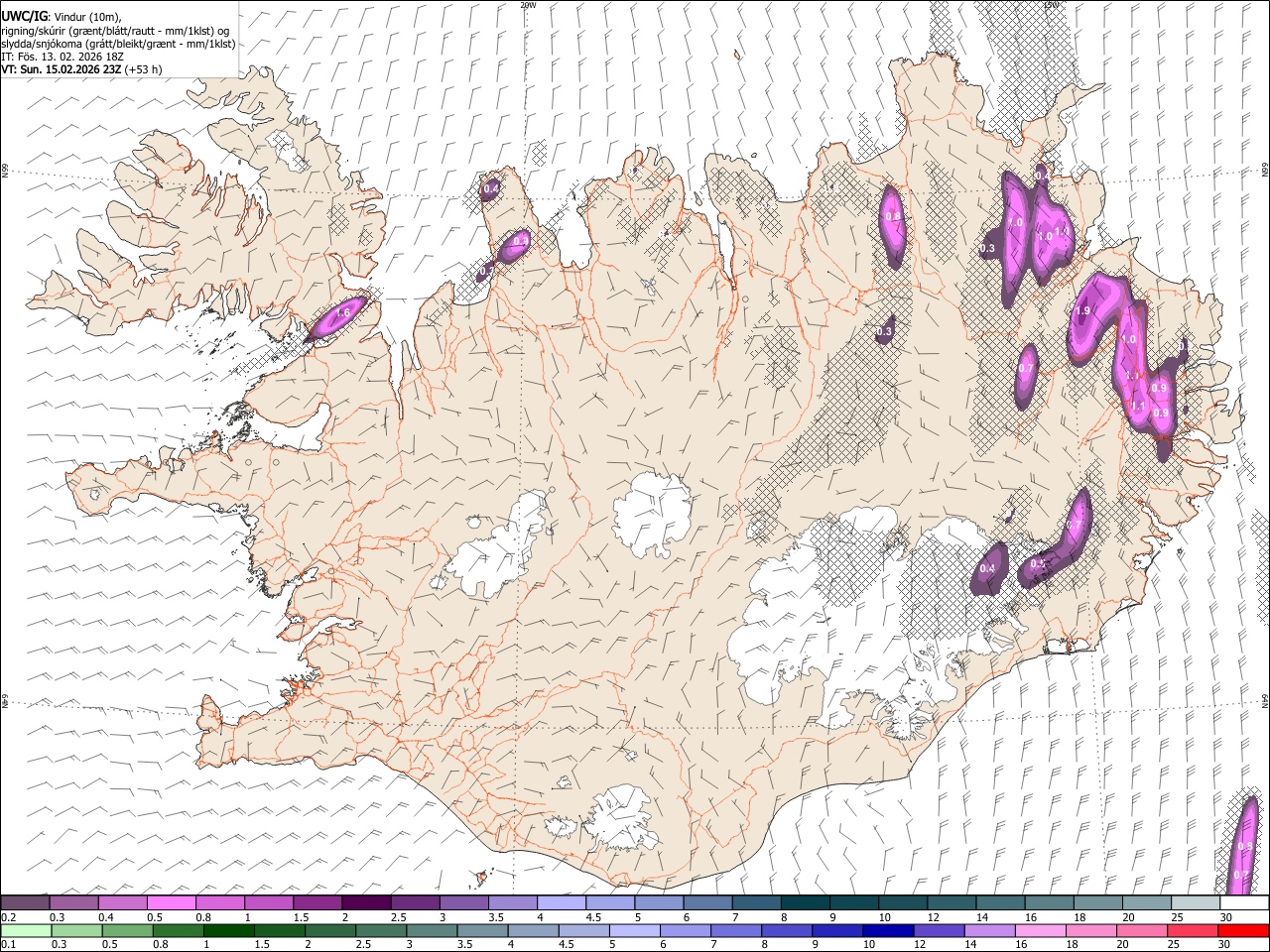Select the 4–4.5 light lavender swatch on the upper scale
Screen dimensions: 1270x952
[x=561, y=902]
